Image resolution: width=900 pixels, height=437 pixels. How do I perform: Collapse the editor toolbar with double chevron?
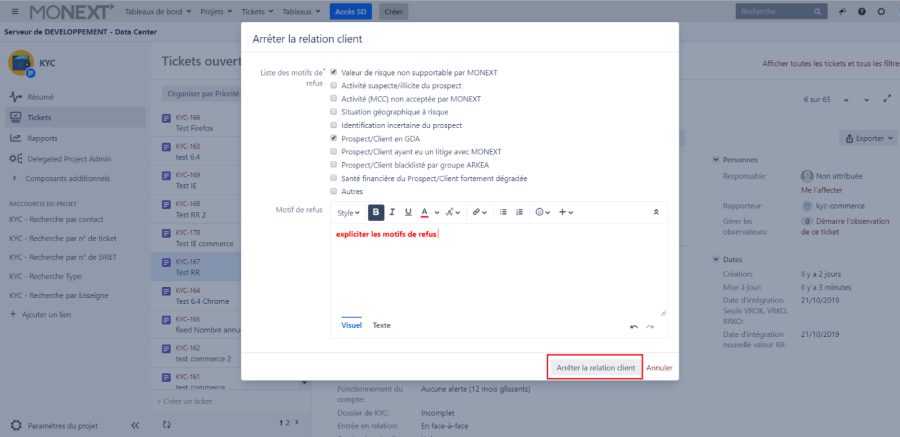coord(656,212)
